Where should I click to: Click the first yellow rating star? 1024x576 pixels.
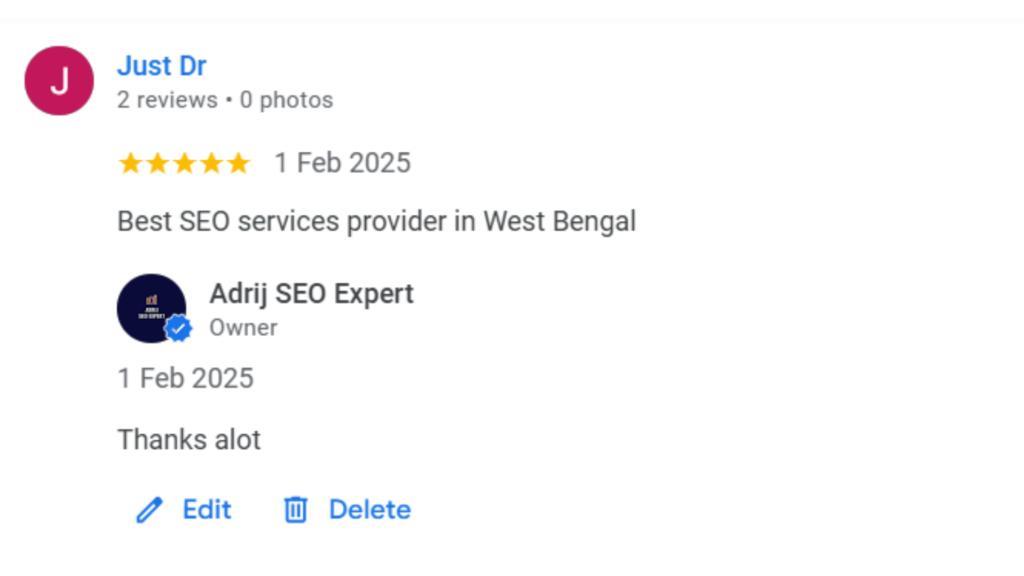(x=130, y=163)
